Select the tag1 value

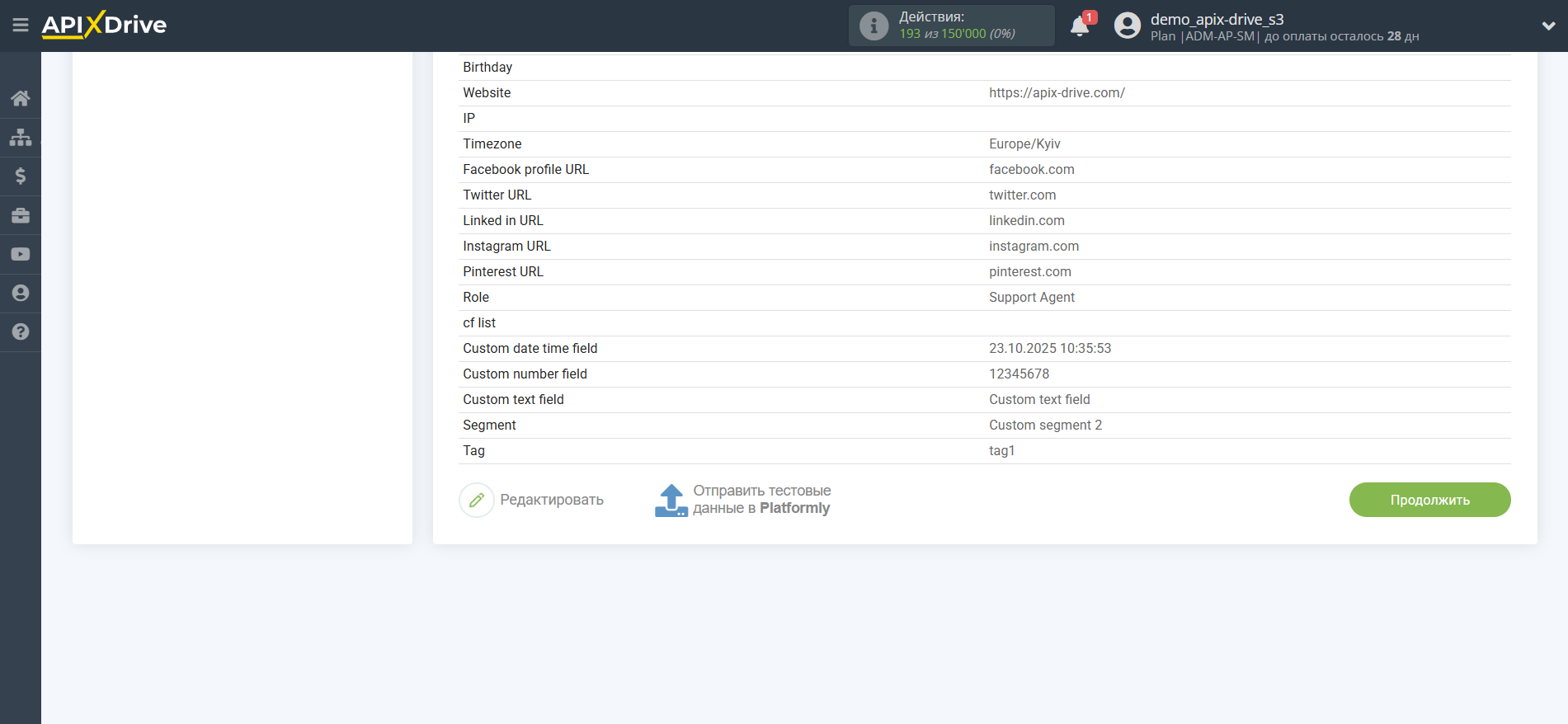(x=1001, y=451)
